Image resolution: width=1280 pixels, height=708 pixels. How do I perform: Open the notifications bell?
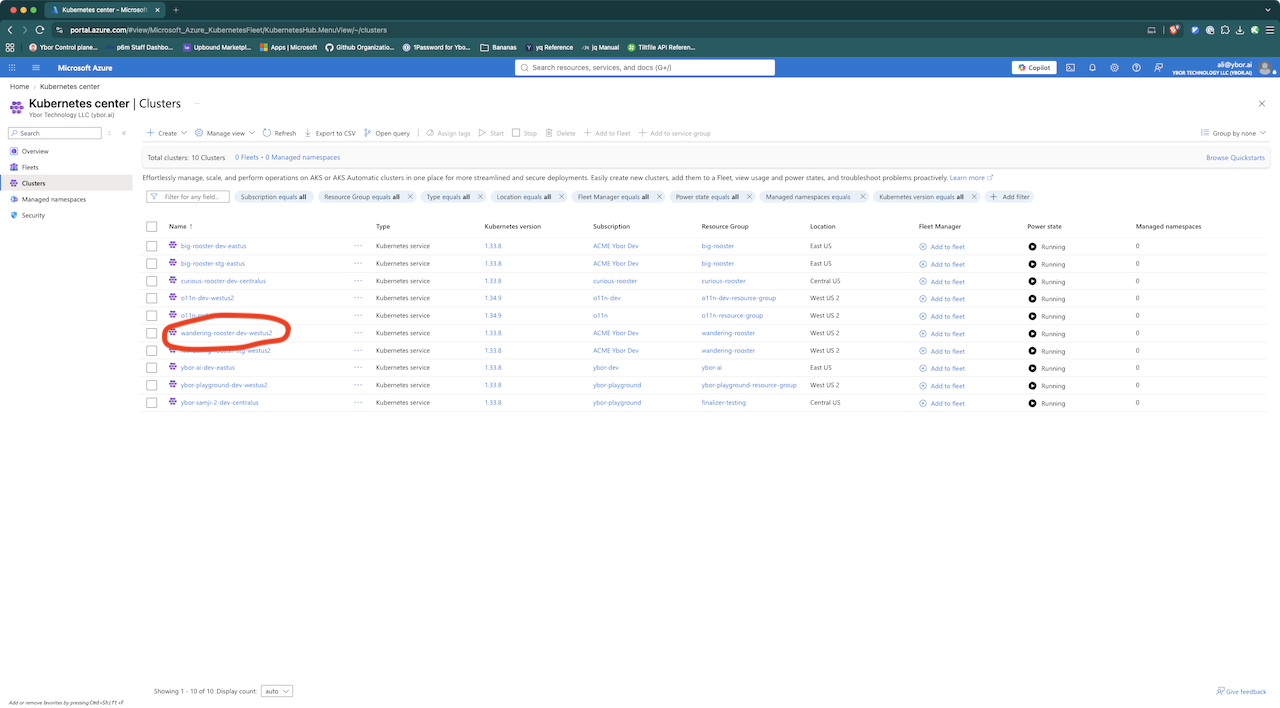click(1092, 68)
